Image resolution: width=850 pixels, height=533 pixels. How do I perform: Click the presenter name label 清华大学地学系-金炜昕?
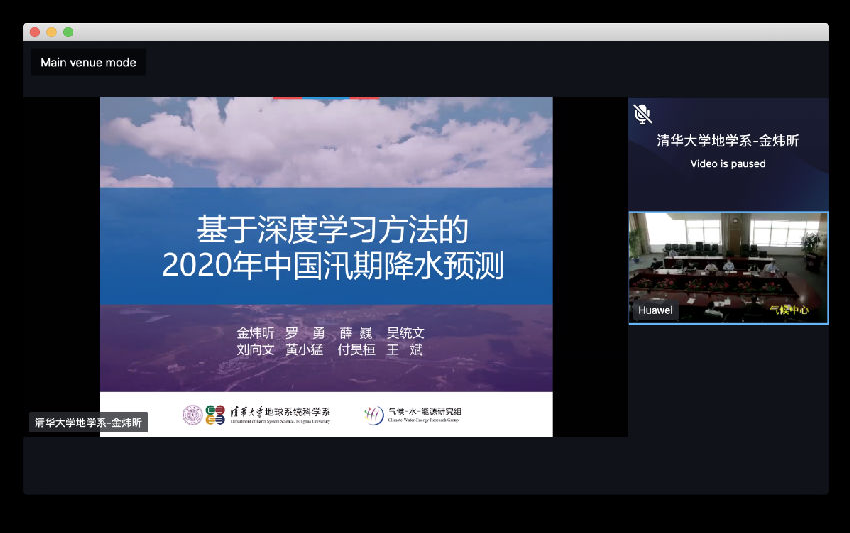pyautogui.click(x=88, y=422)
